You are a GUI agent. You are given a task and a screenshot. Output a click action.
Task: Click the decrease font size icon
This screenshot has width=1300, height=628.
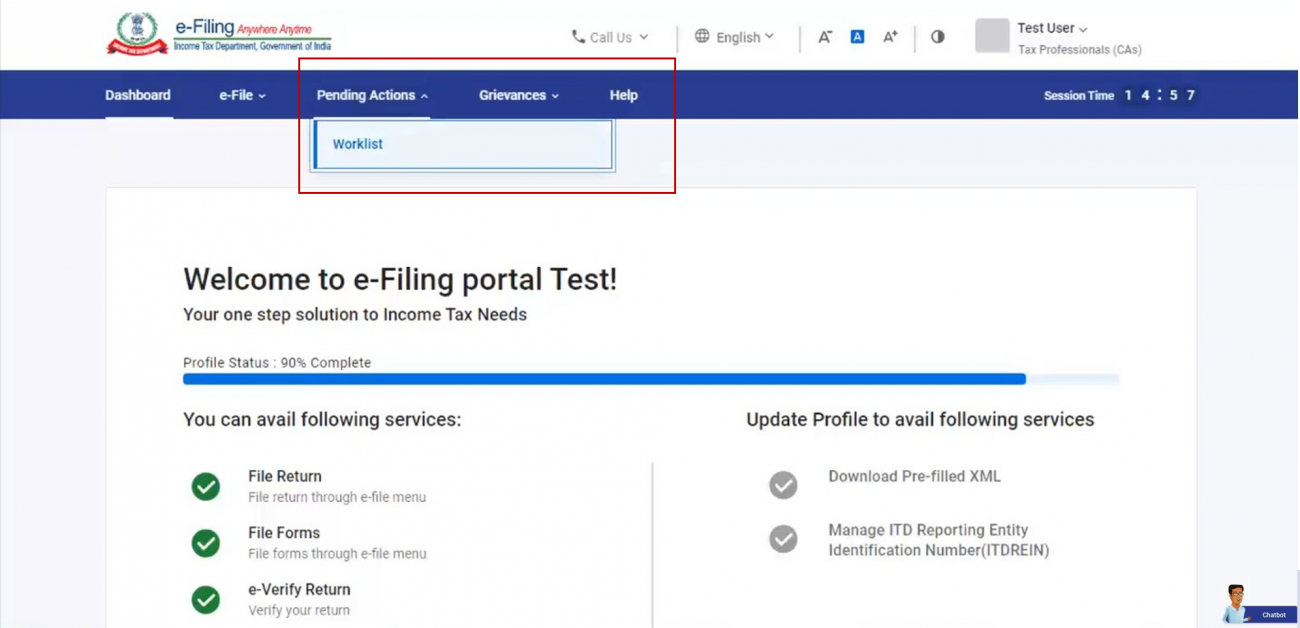point(824,37)
